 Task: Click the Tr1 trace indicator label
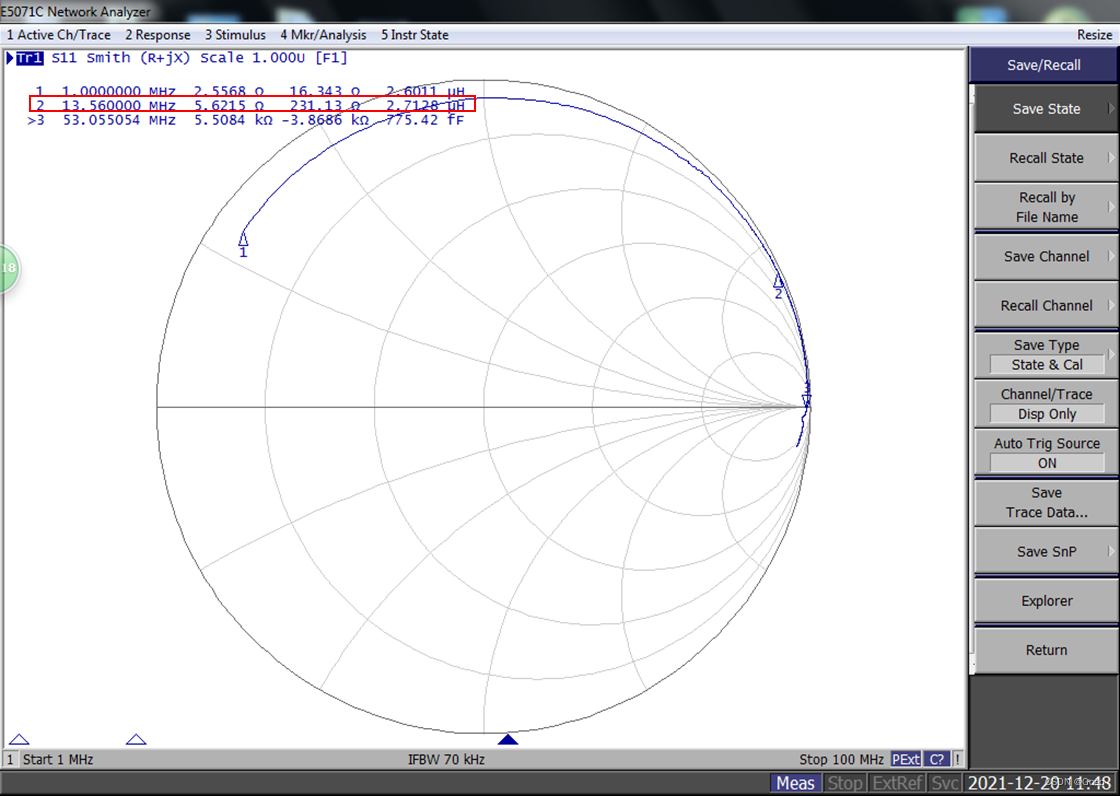(x=29, y=58)
